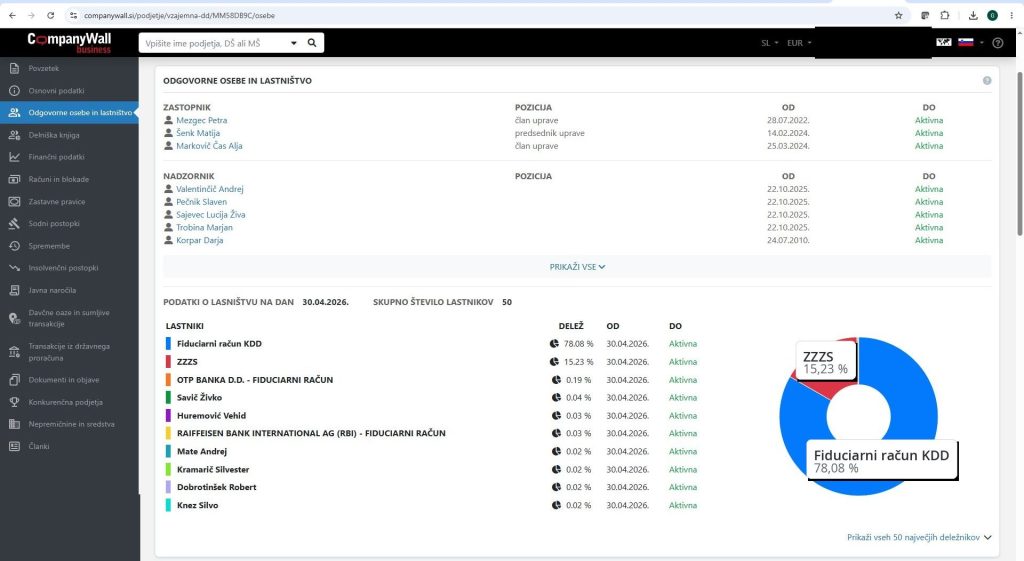Reload the page in the browser
Image resolution: width=1024 pixels, height=561 pixels.
pyautogui.click(x=50, y=15)
